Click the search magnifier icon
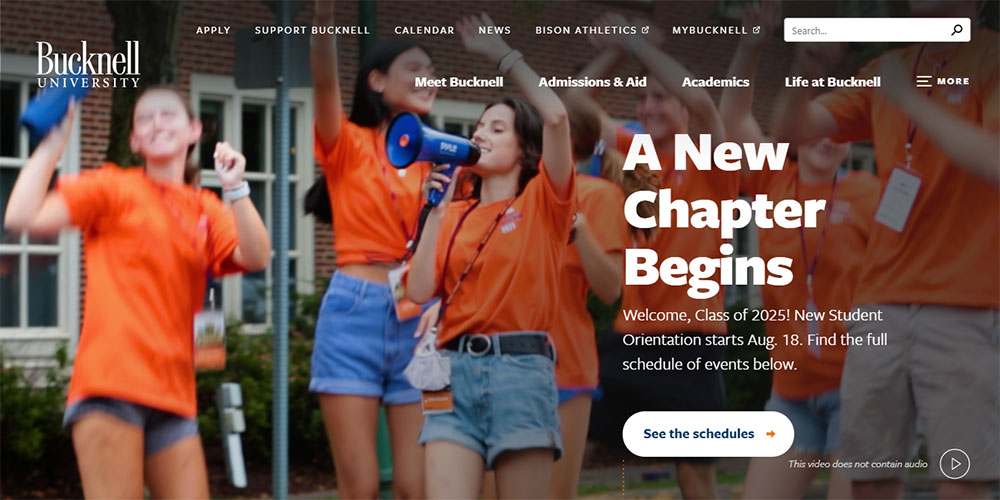 957,30
